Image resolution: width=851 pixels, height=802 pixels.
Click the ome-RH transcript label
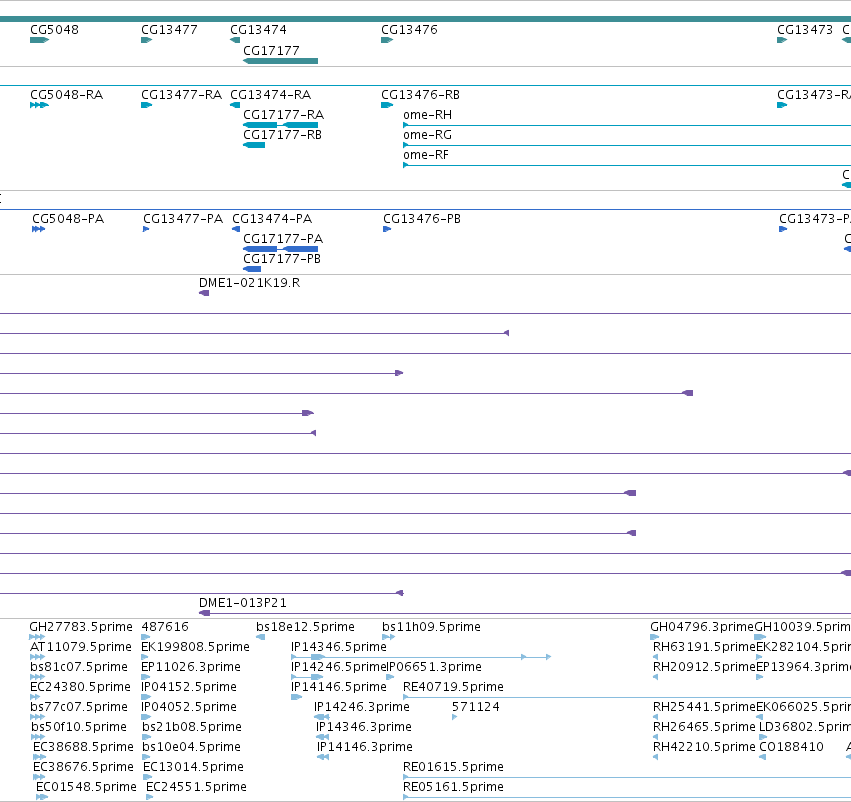(427, 115)
